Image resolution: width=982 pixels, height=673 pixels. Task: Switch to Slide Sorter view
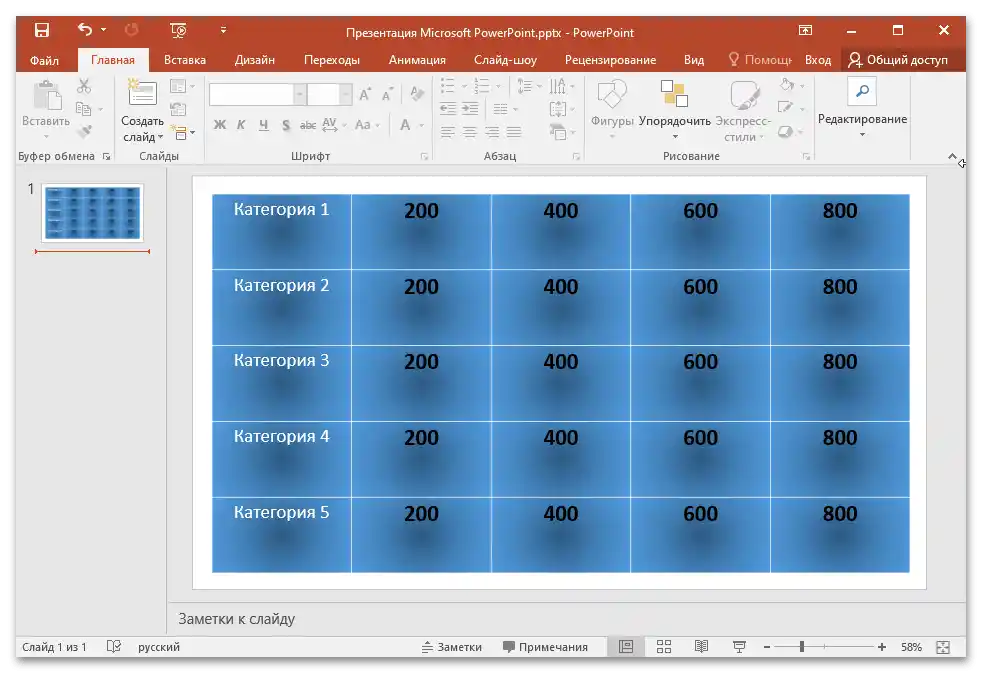(x=664, y=647)
